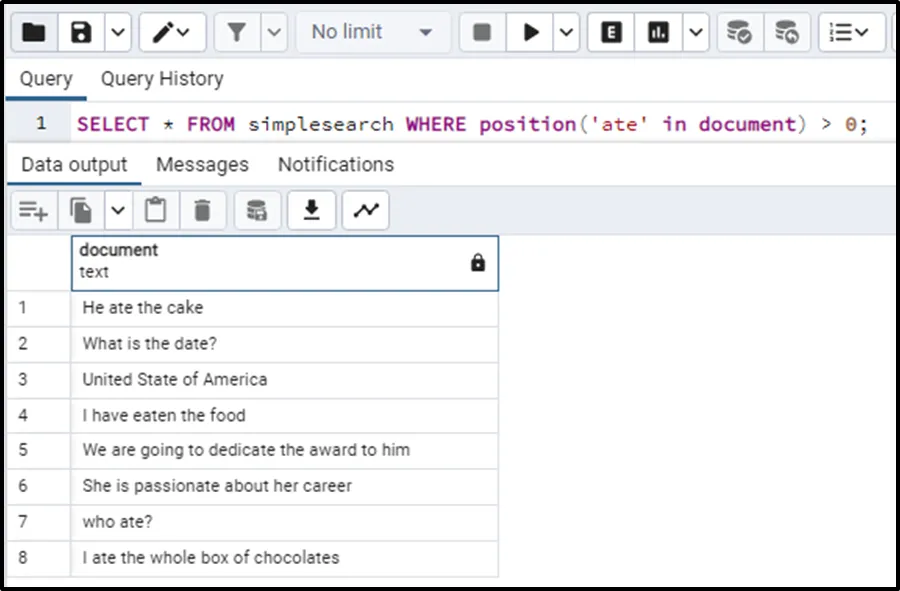Click the Explain (E) icon
The height and width of the screenshot is (591, 900).
(x=611, y=33)
